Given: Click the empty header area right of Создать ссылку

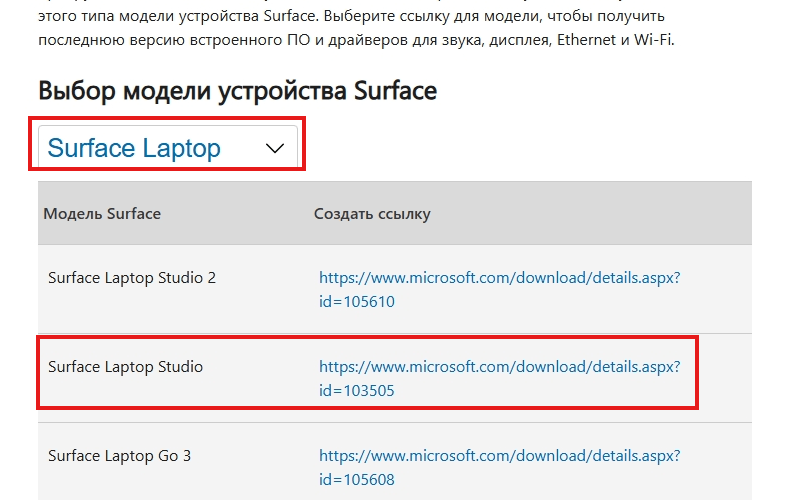Looking at the screenshot, I should pos(600,213).
